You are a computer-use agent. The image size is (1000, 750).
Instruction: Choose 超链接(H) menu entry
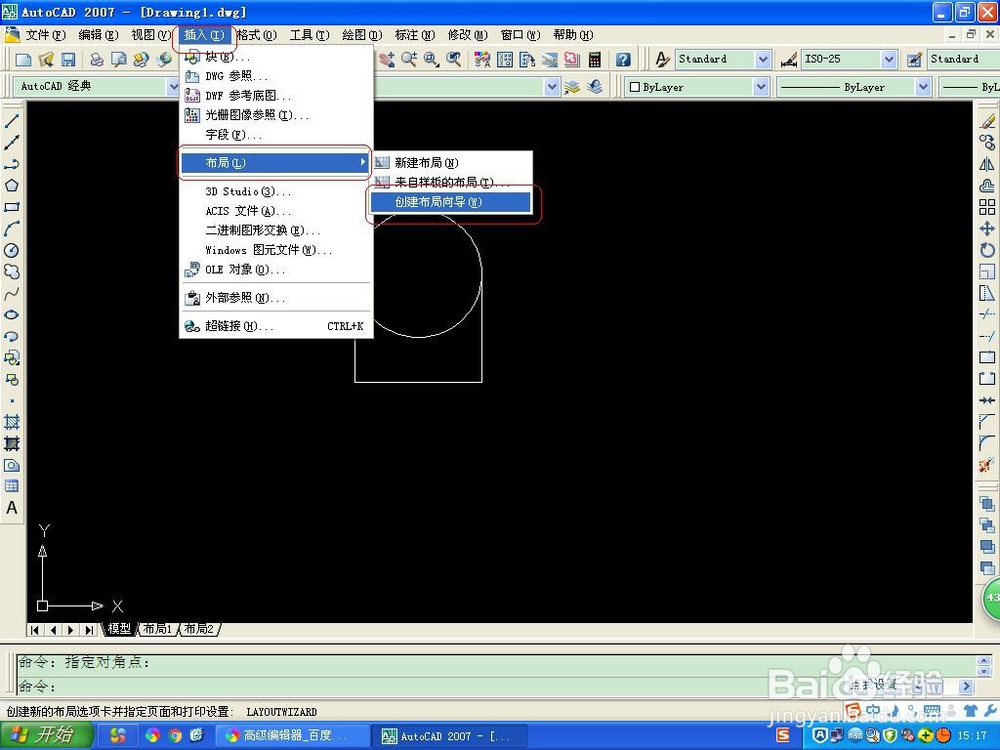276,327
